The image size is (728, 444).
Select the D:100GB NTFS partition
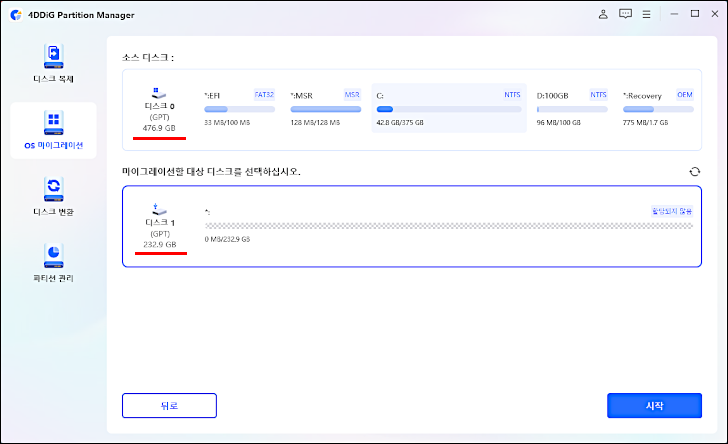pyautogui.click(x=572, y=108)
